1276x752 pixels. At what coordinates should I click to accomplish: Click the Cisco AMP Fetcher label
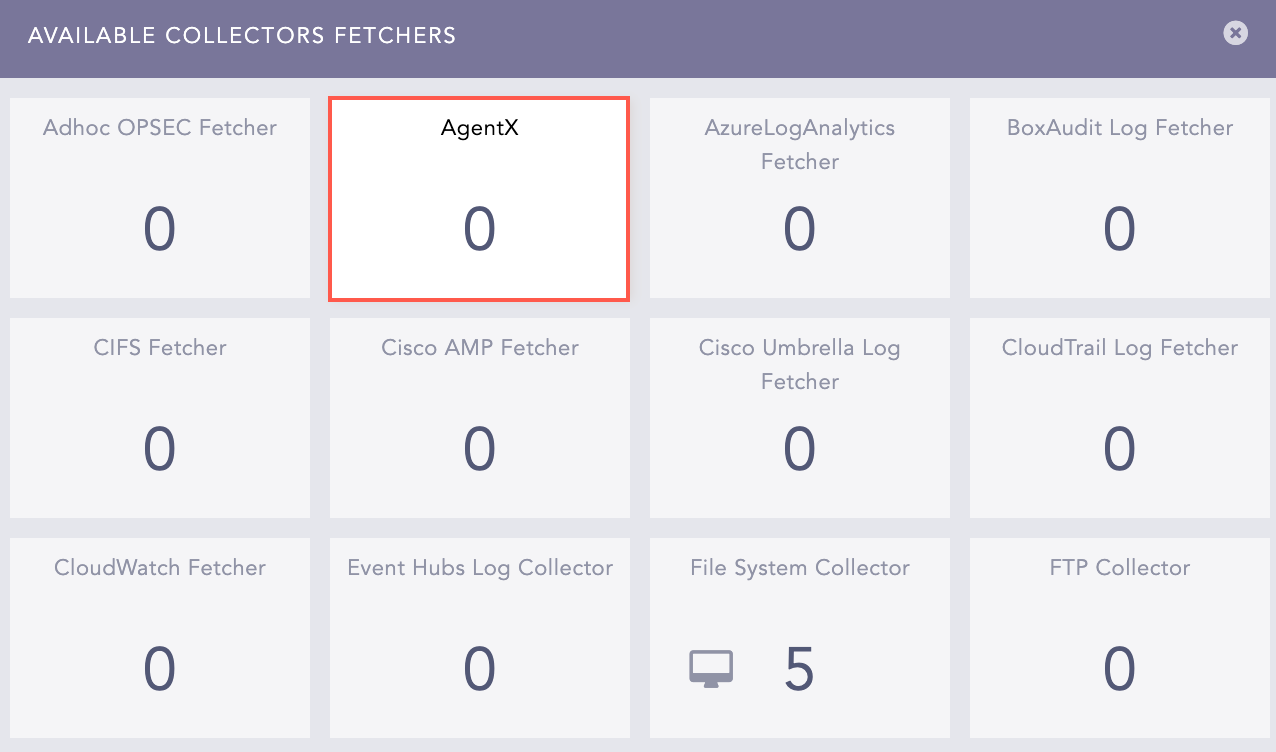[479, 348]
